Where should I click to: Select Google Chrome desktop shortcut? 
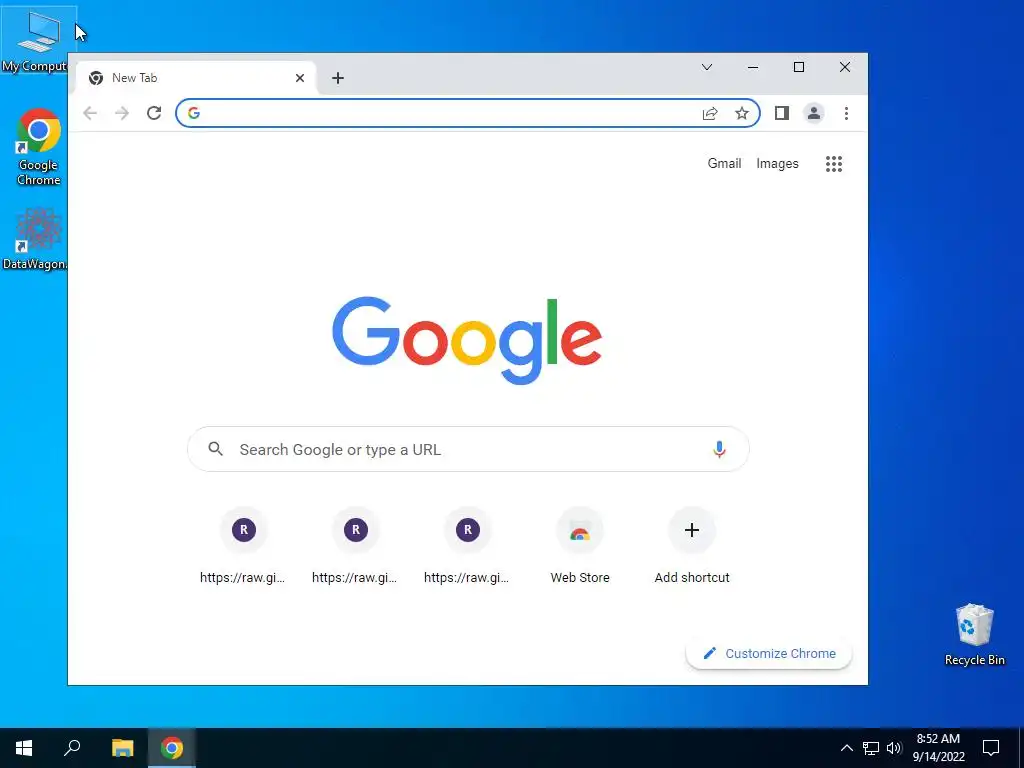(39, 148)
